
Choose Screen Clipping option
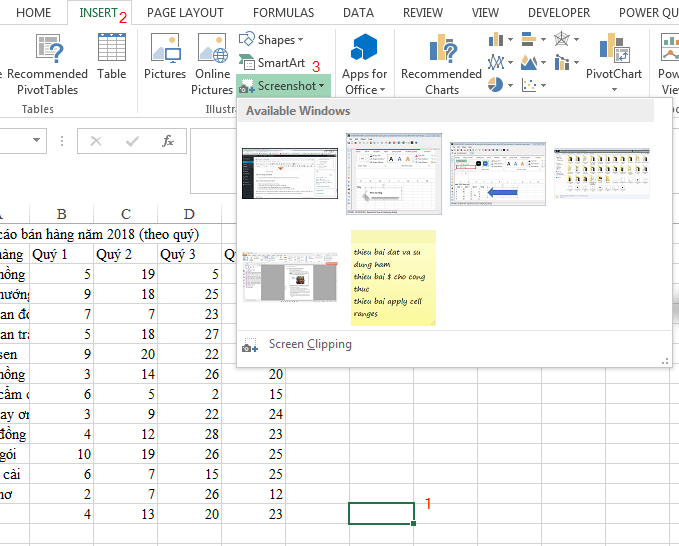pyautogui.click(x=309, y=344)
